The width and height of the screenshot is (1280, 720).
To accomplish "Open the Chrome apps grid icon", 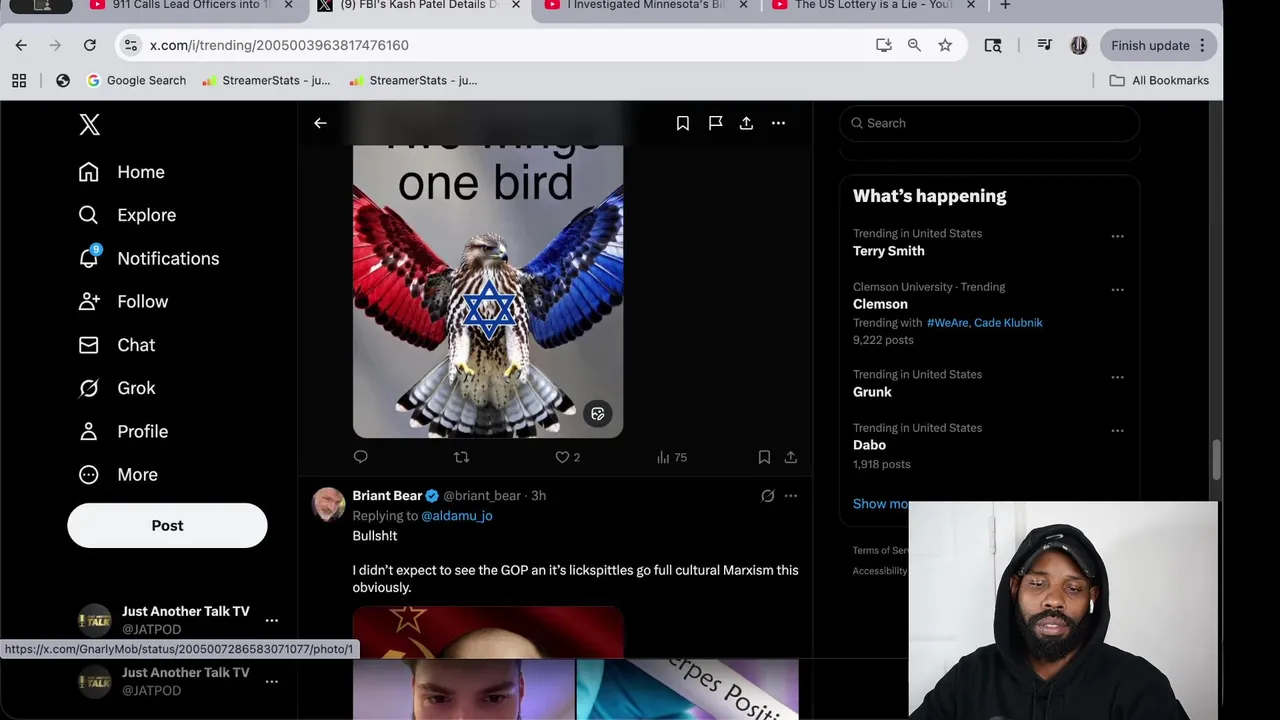I will (19, 80).
